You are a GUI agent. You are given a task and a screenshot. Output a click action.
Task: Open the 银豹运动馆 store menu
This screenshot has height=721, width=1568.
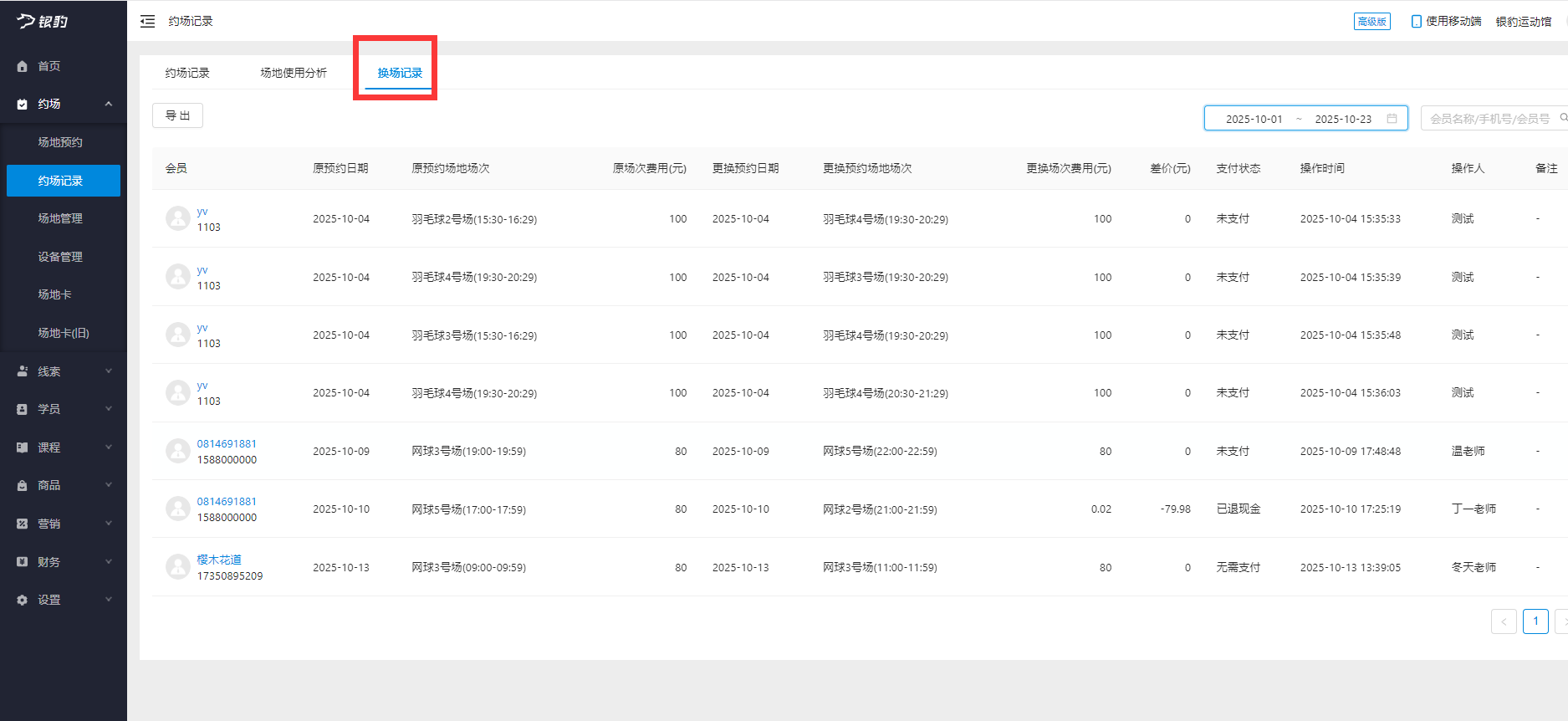(1524, 22)
